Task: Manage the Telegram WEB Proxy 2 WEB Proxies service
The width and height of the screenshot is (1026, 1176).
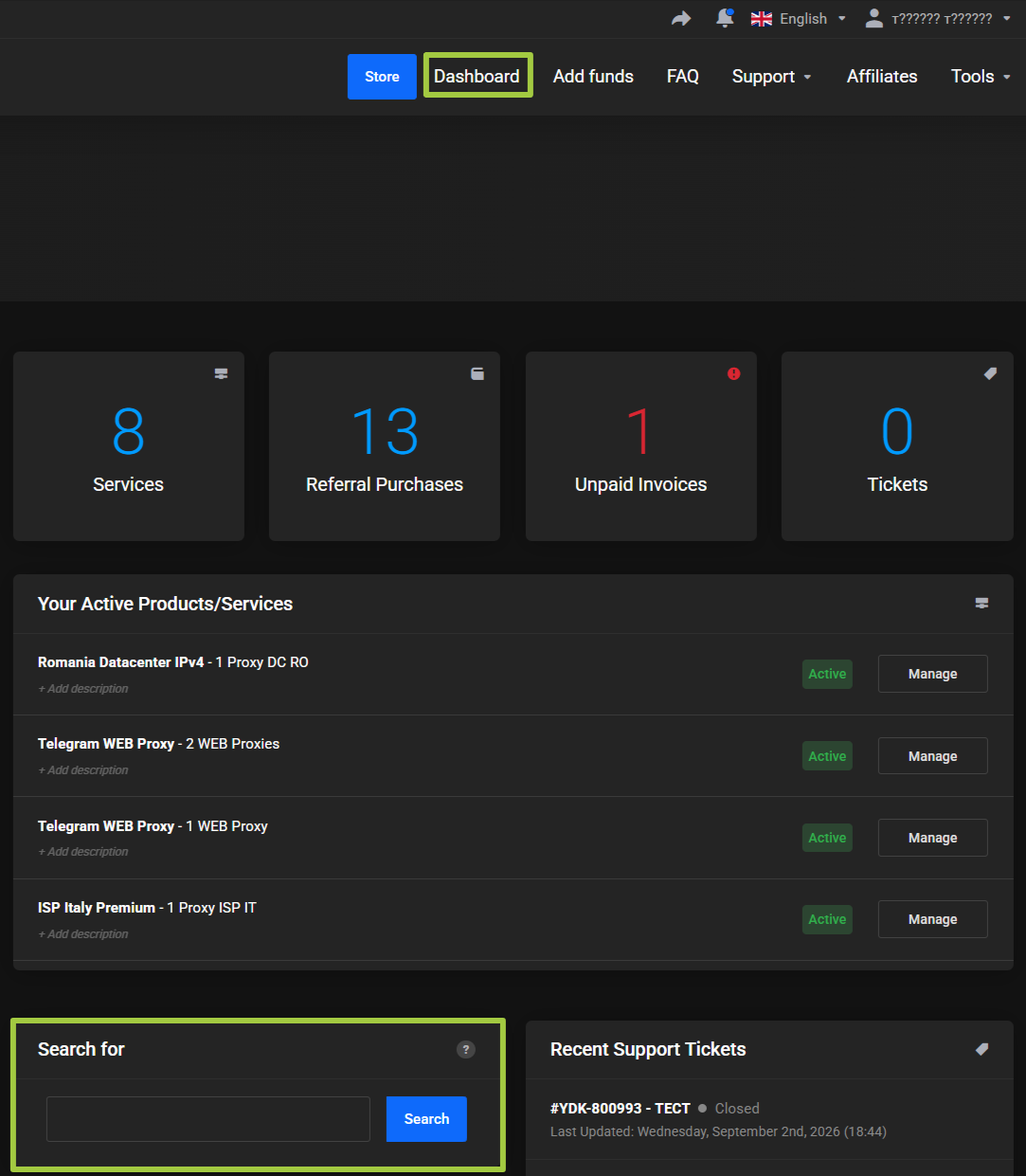Action: tap(932, 756)
